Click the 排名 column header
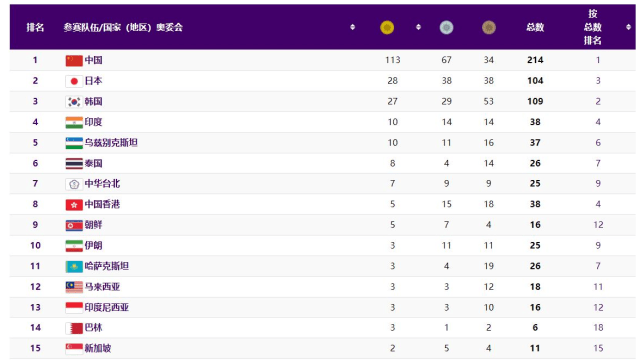 click(x=35, y=27)
